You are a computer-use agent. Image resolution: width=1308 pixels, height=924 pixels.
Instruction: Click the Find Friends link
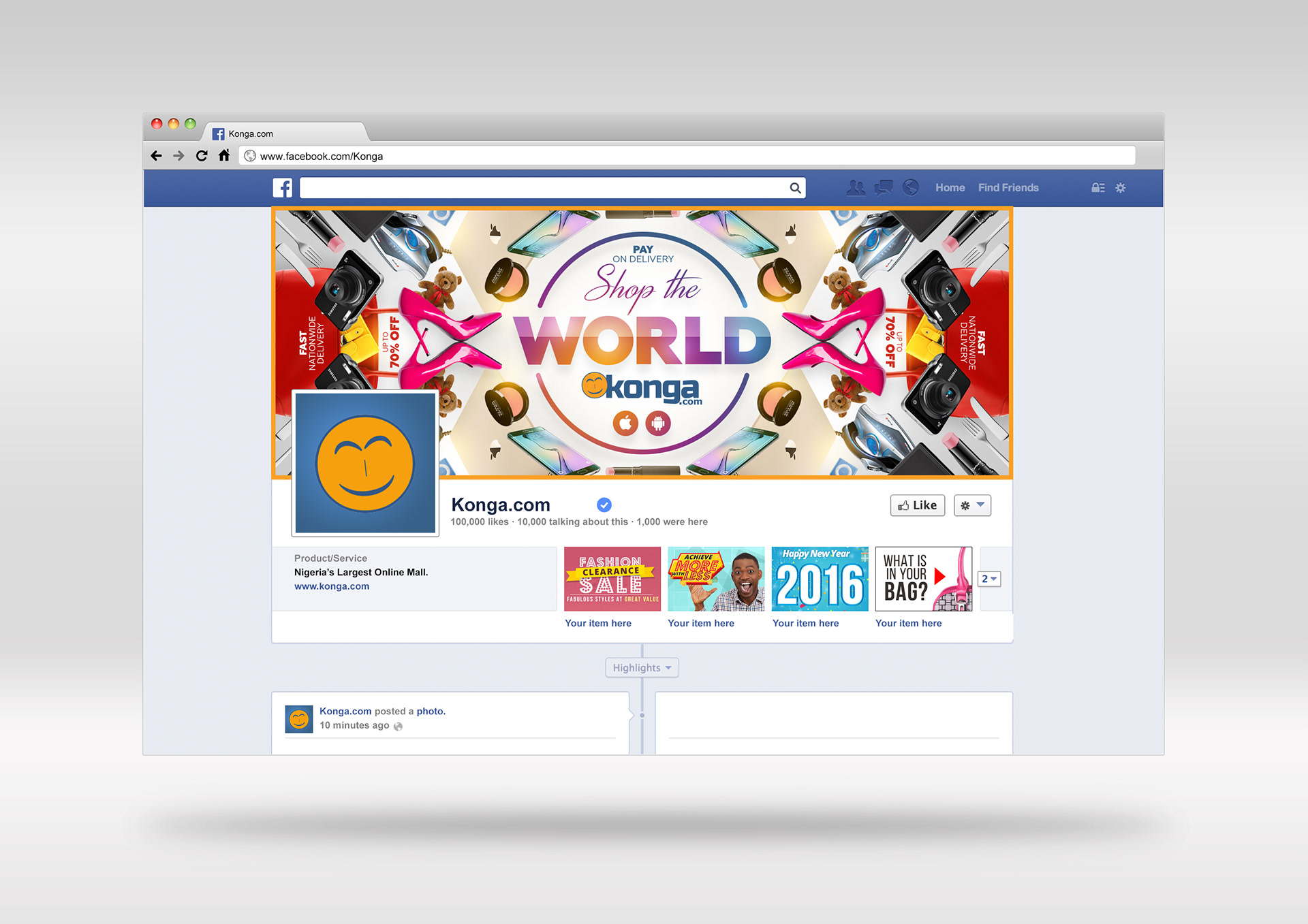[1008, 188]
